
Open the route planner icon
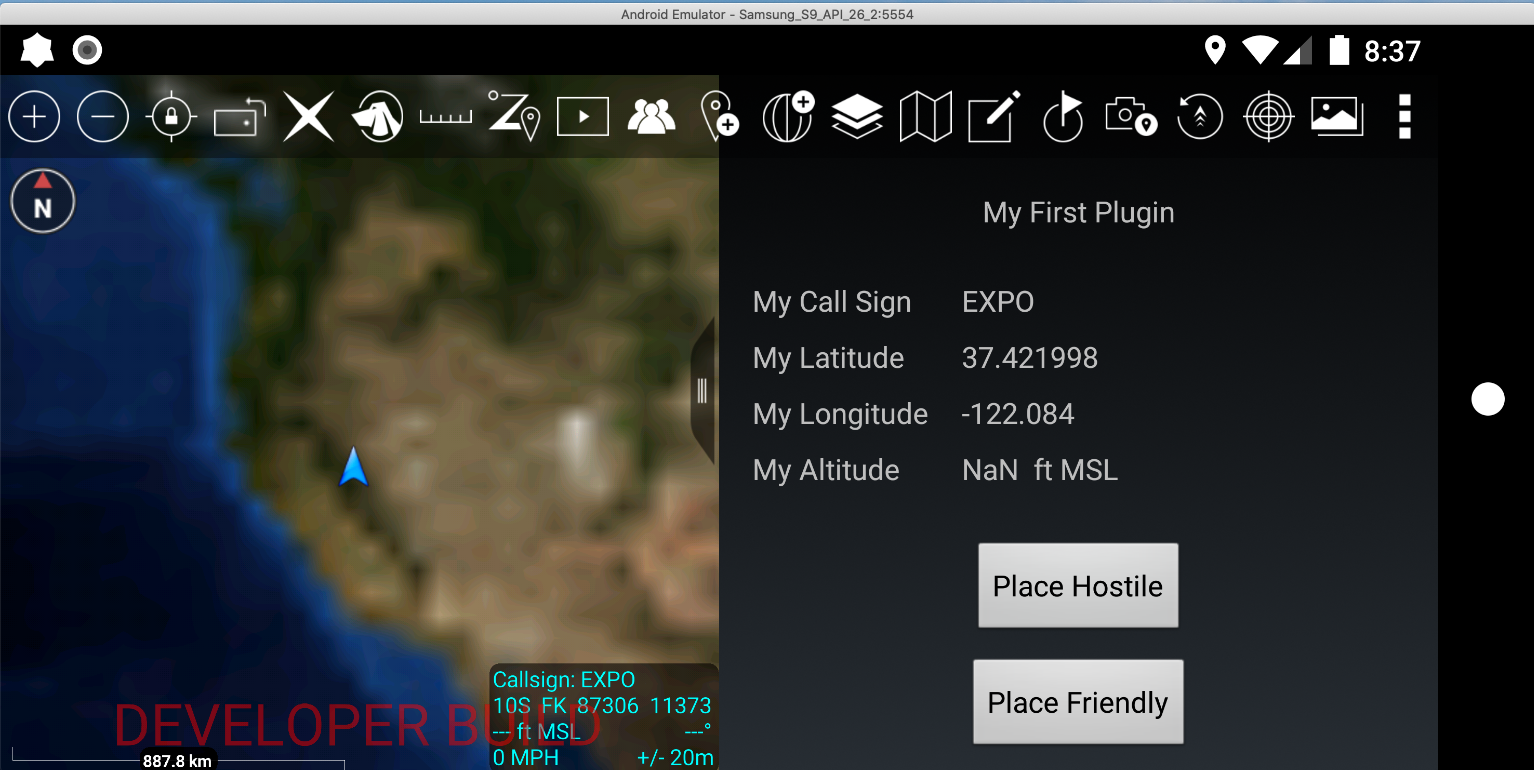coord(514,116)
